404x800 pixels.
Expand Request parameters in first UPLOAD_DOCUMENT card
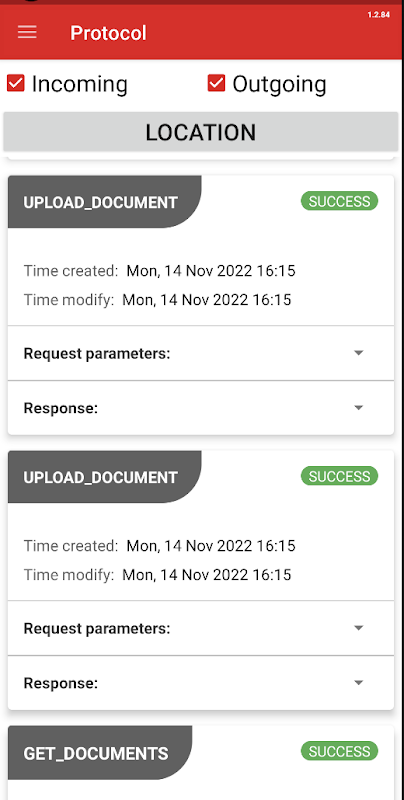(x=201, y=353)
